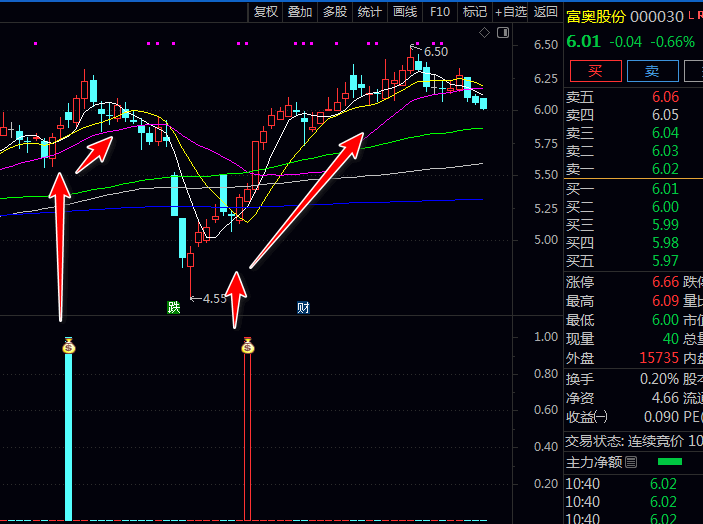The height and width of the screenshot is (524, 703).
Task: Click 外盘 value 15735
Action: click(659, 358)
